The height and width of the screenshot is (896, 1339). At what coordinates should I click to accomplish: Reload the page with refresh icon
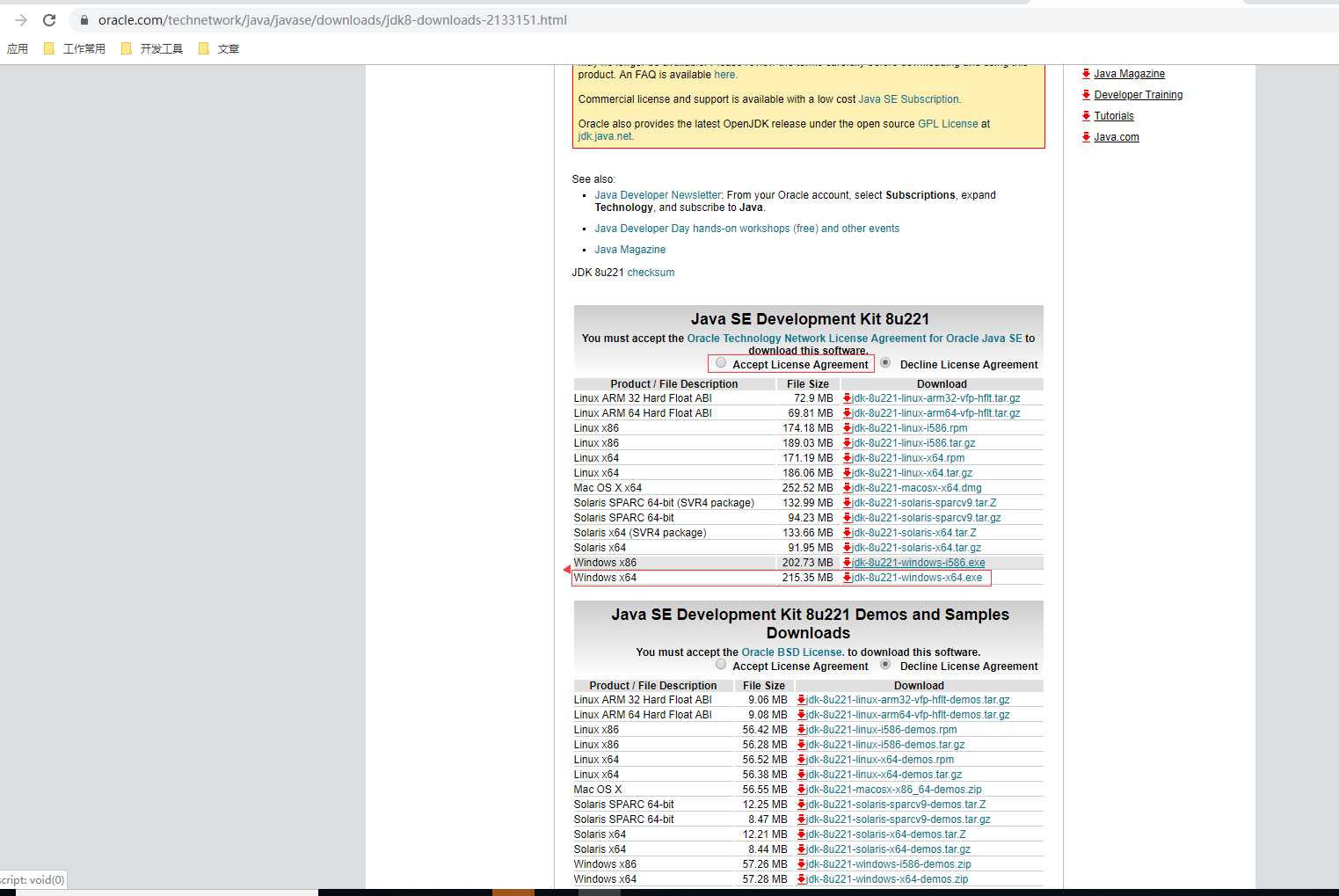click(x=49, y=19)
